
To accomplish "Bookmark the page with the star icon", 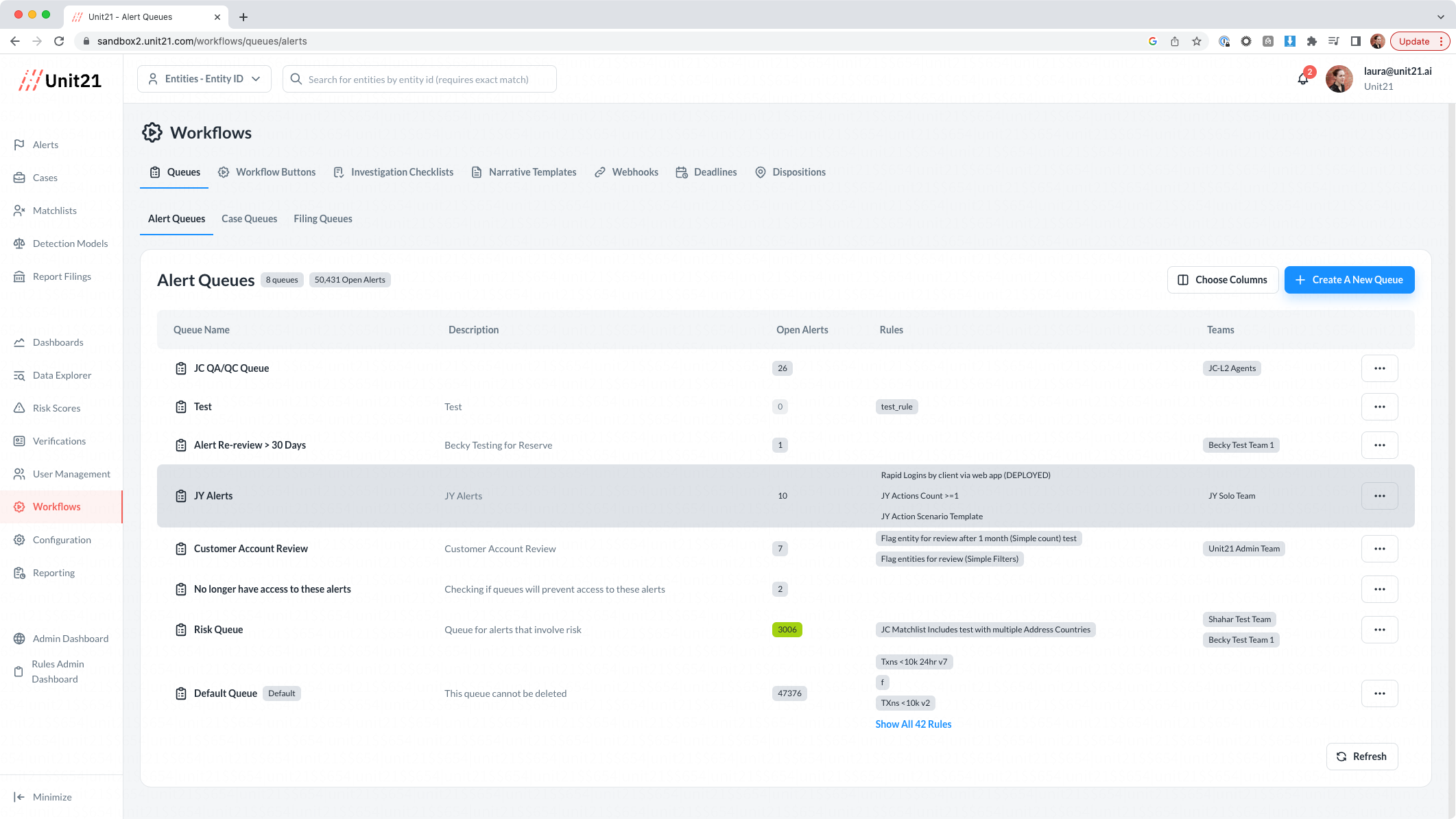I will click(1197, 41).
